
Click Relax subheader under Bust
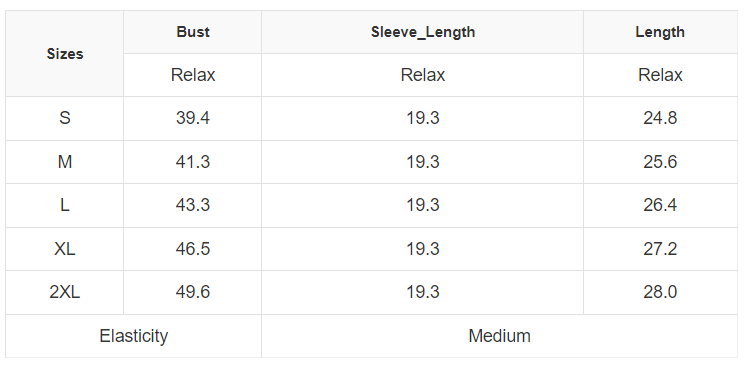193,75
